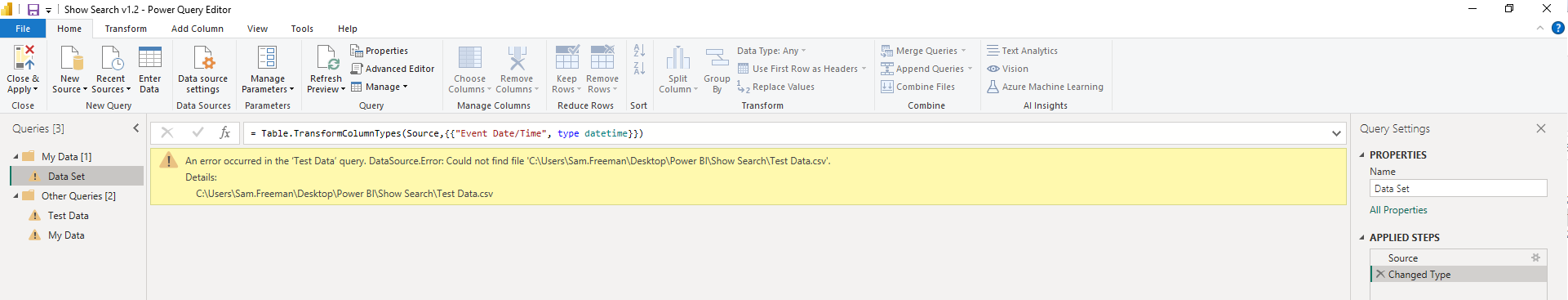
Task: Collapse the Other Queries [2] folder
Action: coord(16,195)
